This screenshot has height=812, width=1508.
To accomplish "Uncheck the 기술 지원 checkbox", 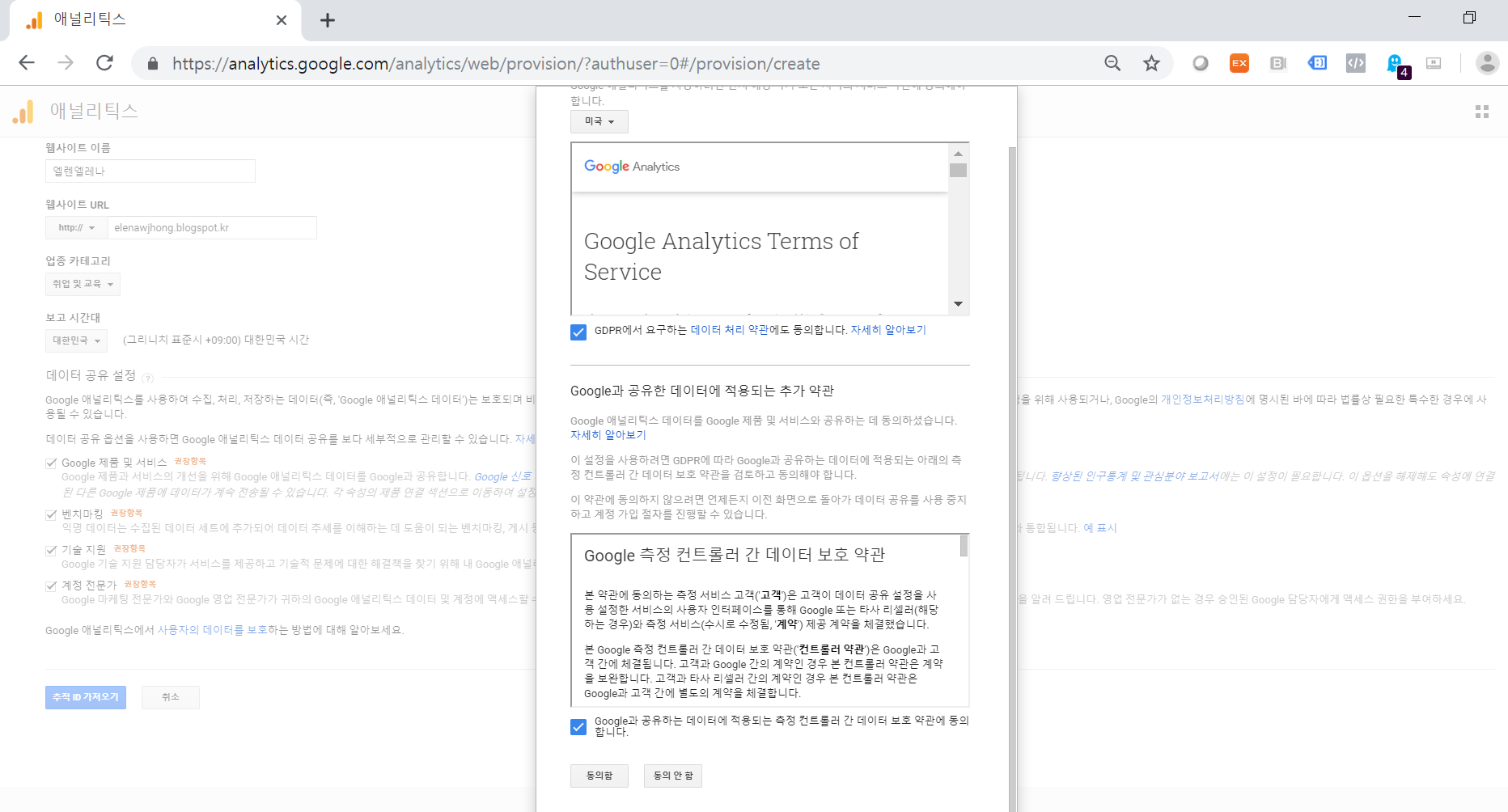I will click(51, 550).
